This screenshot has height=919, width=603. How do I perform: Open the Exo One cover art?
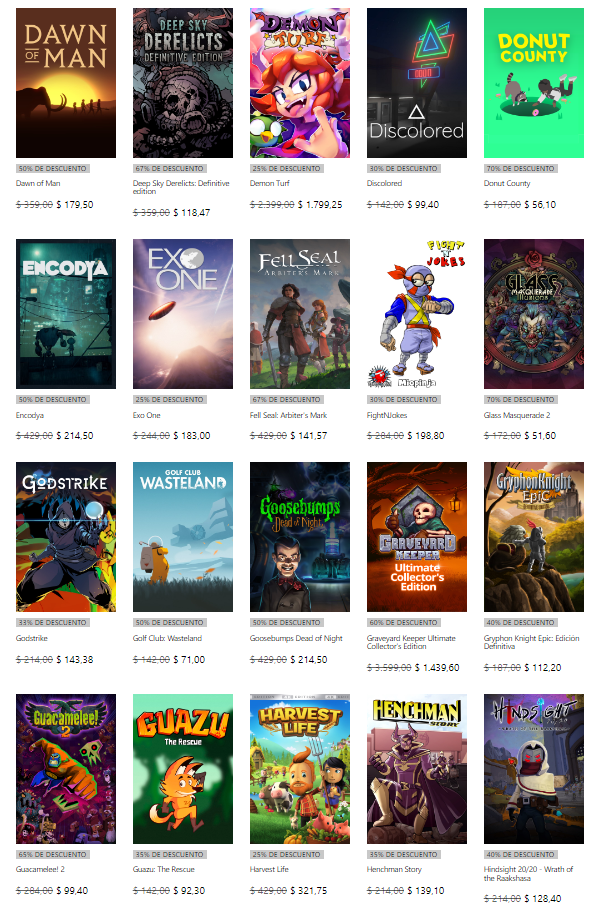(183, 314)
